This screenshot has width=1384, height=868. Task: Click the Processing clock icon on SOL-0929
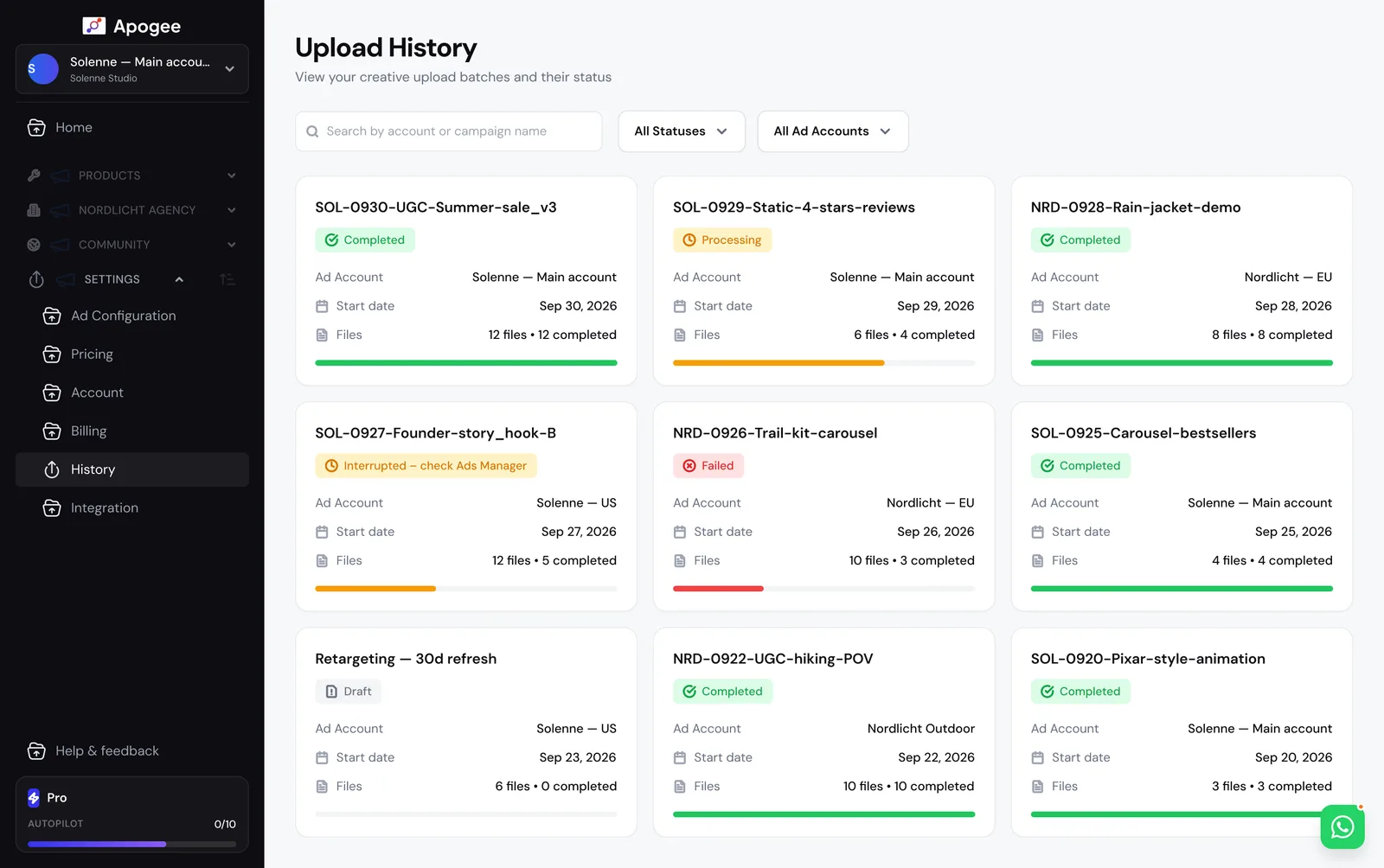coord(689,240)
